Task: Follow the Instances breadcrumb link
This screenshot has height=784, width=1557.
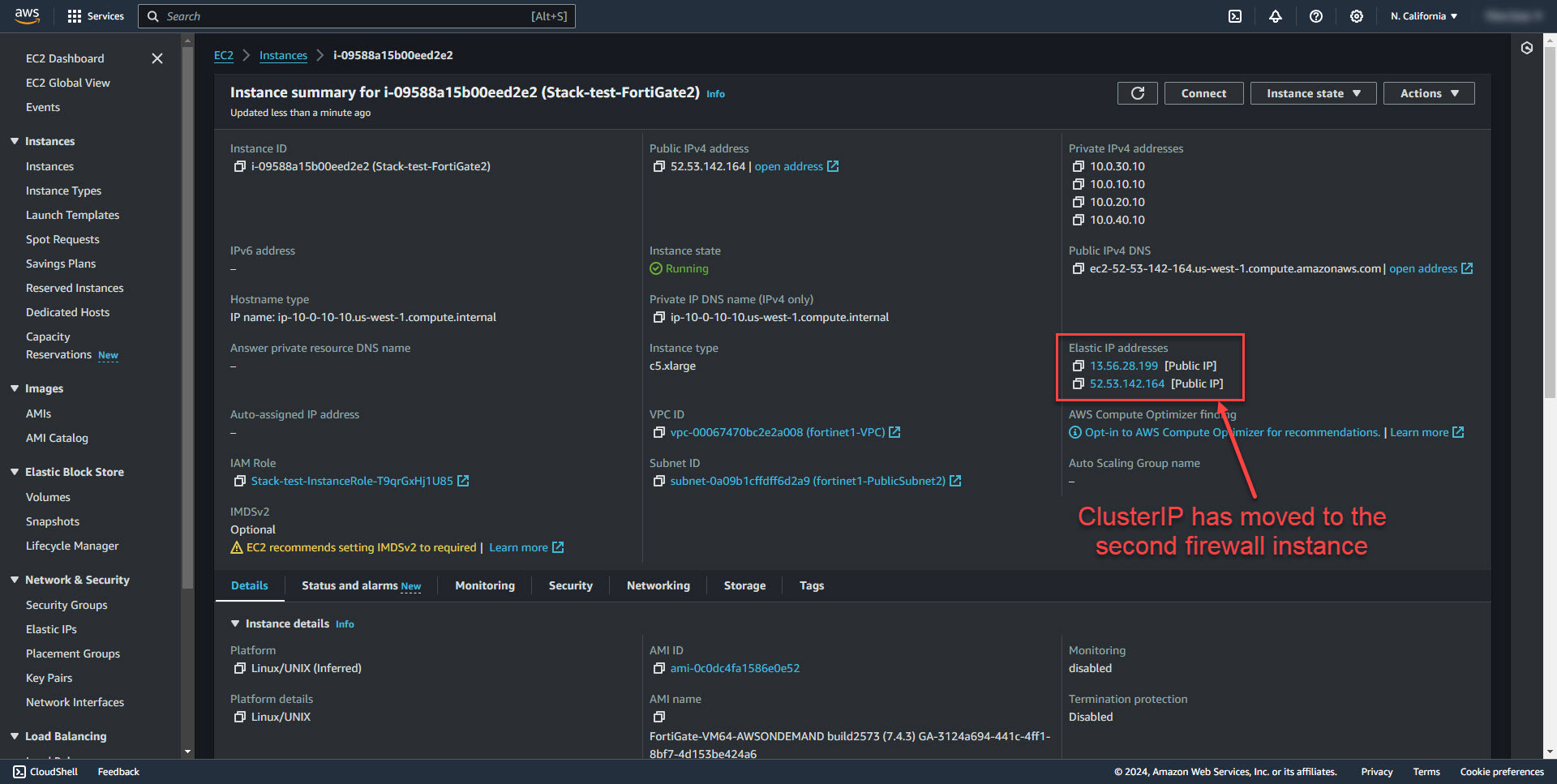Action: (283, 55)
